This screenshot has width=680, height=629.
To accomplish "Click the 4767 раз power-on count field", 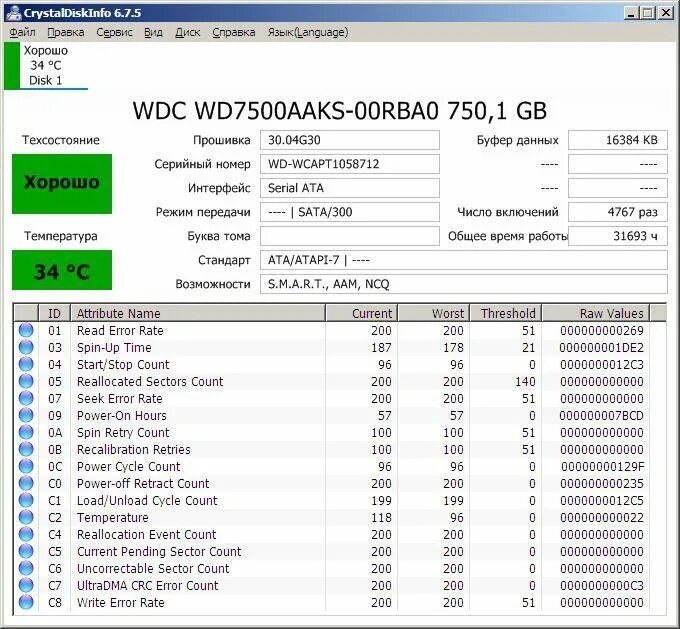I will pos(618,212).
